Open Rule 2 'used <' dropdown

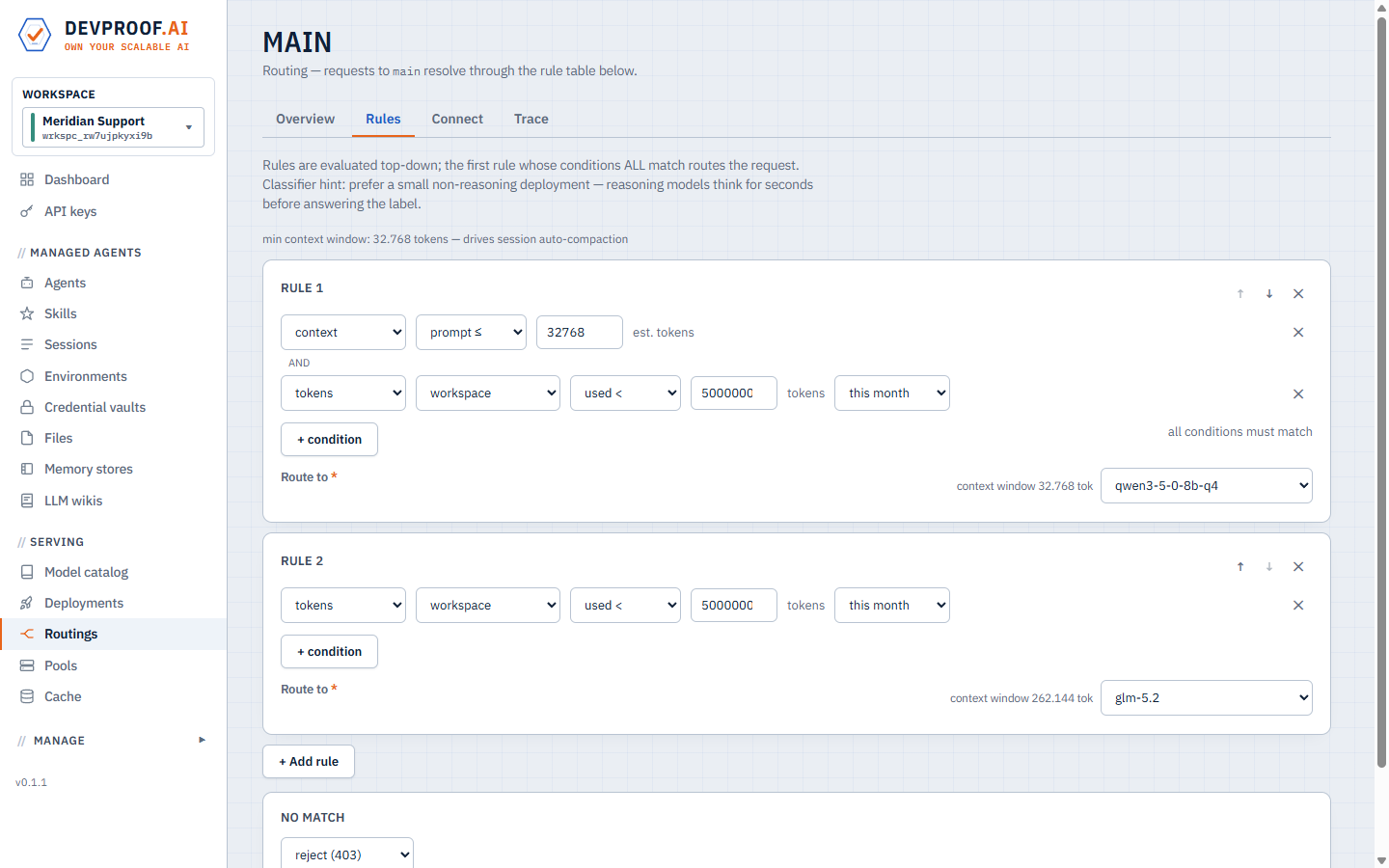click(625, 605)
